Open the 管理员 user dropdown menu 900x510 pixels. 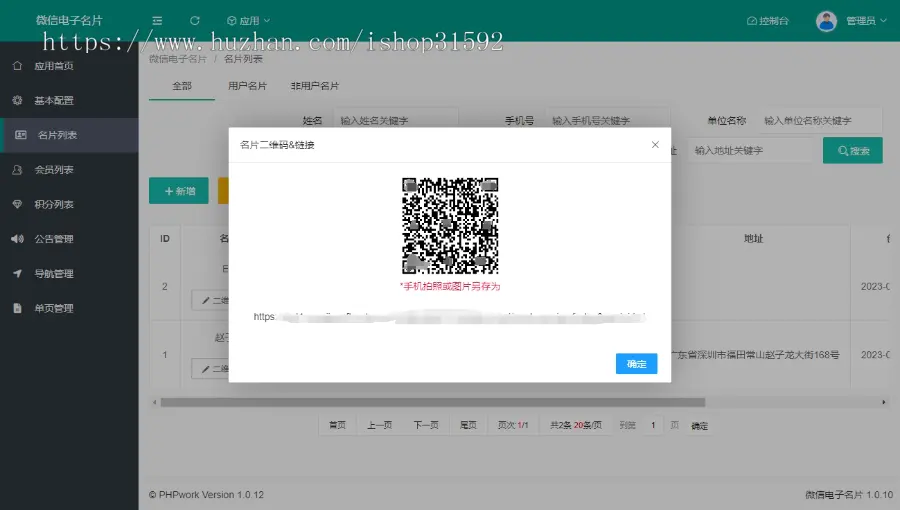click(x=865, y=20)
